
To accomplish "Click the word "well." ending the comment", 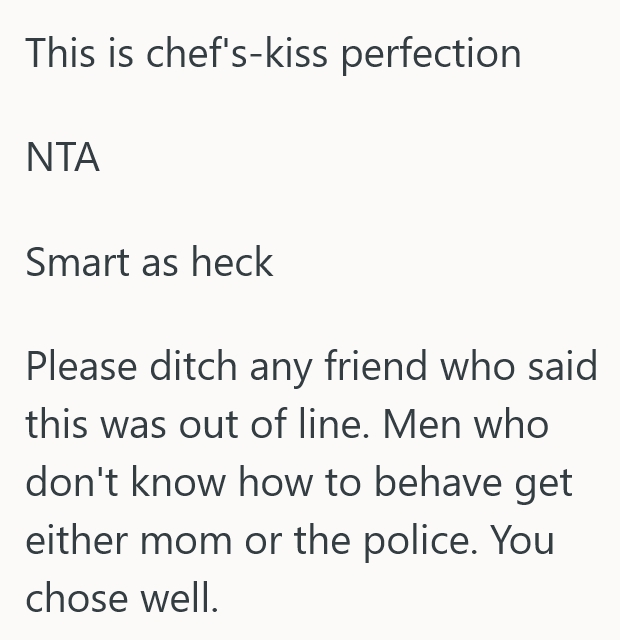I will coord(181,599).
